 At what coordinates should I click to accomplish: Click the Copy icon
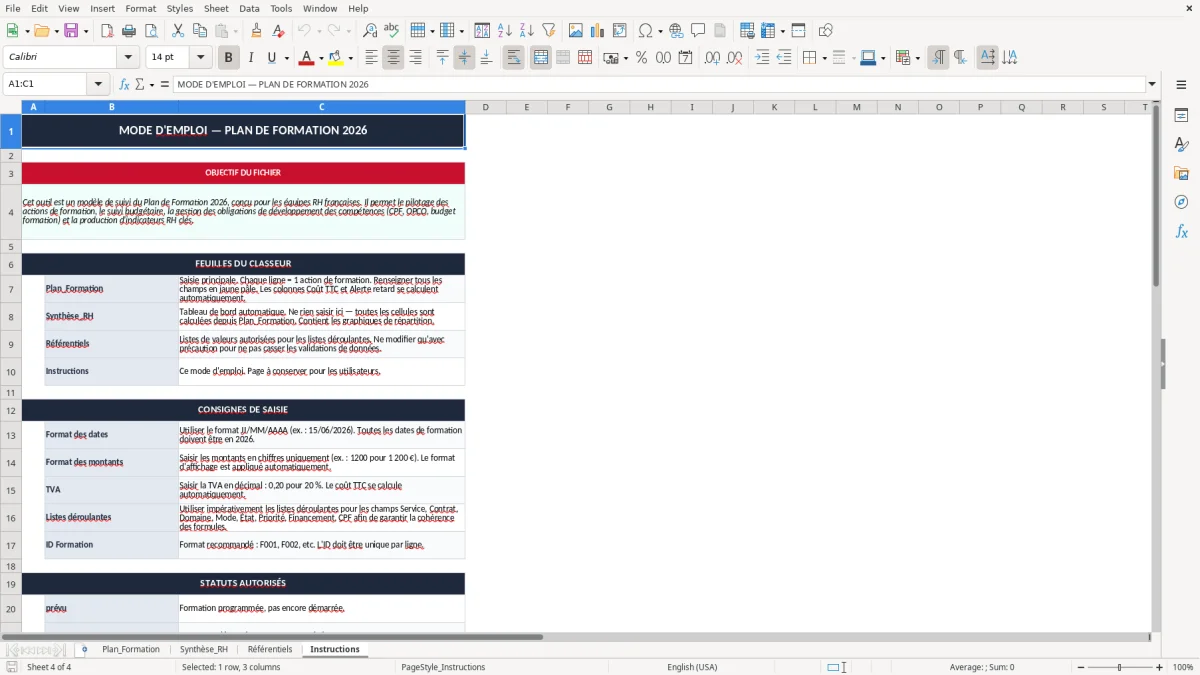tap(199, 31)
